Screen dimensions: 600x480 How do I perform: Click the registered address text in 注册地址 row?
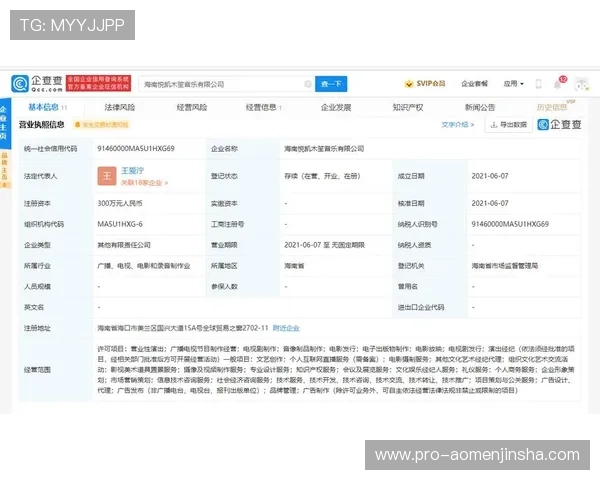point(183,328)
